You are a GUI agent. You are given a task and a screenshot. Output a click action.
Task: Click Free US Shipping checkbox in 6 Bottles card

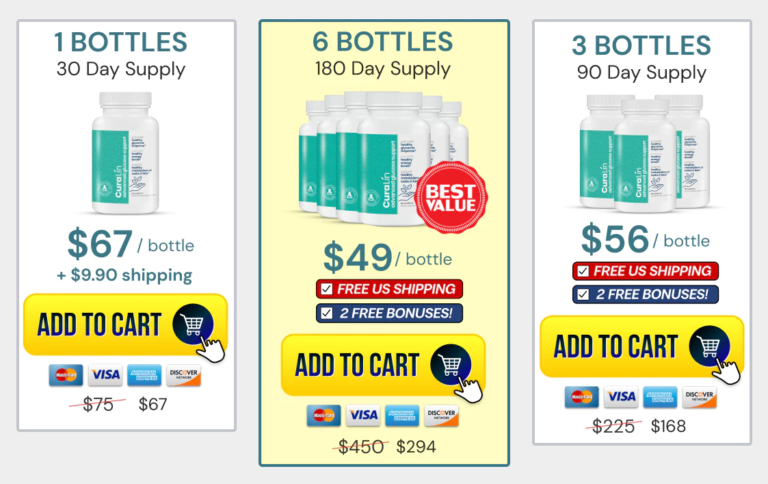327,289
